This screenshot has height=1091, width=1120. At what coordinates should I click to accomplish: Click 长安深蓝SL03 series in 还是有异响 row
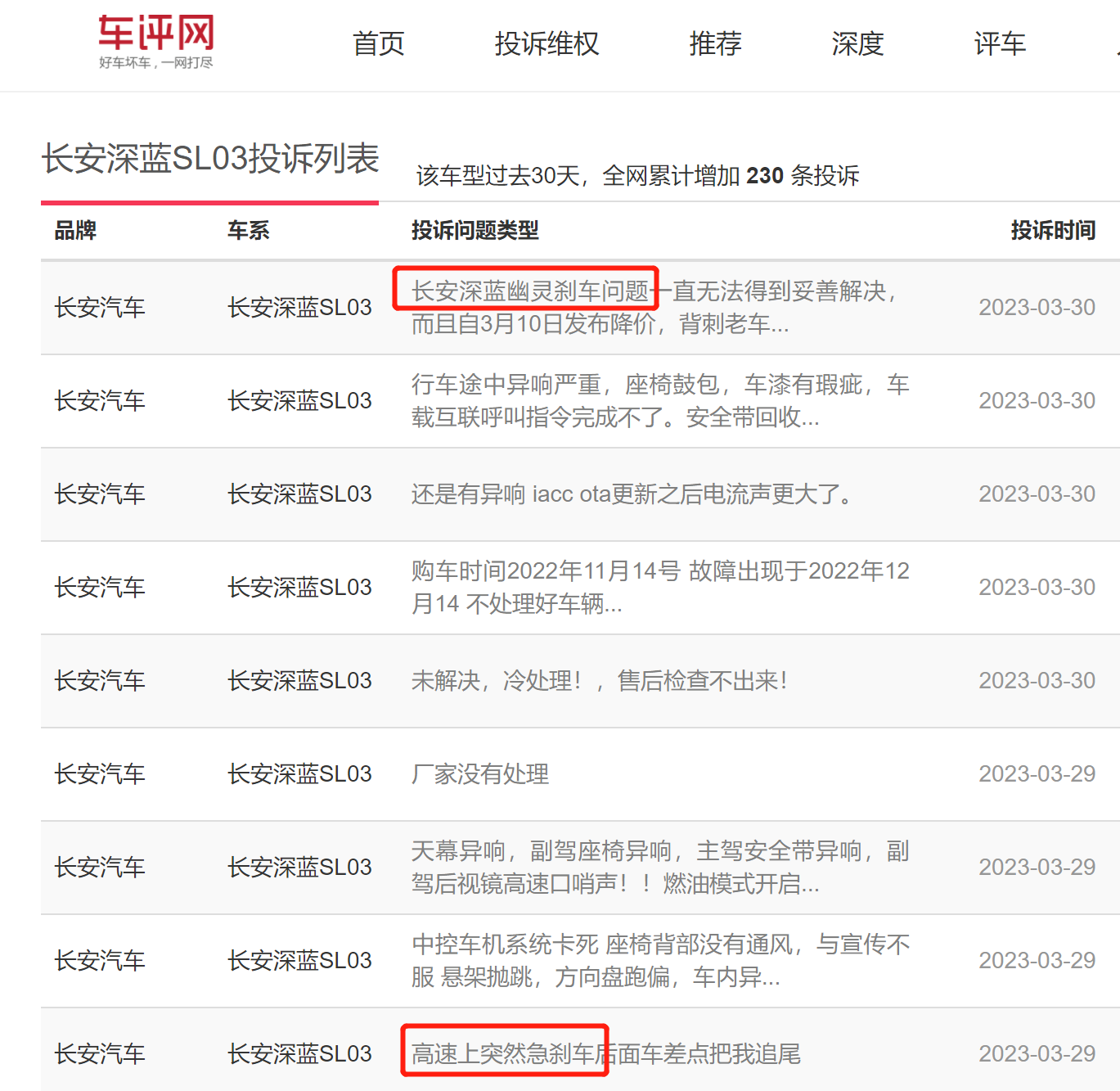click(x=299, y=494)
